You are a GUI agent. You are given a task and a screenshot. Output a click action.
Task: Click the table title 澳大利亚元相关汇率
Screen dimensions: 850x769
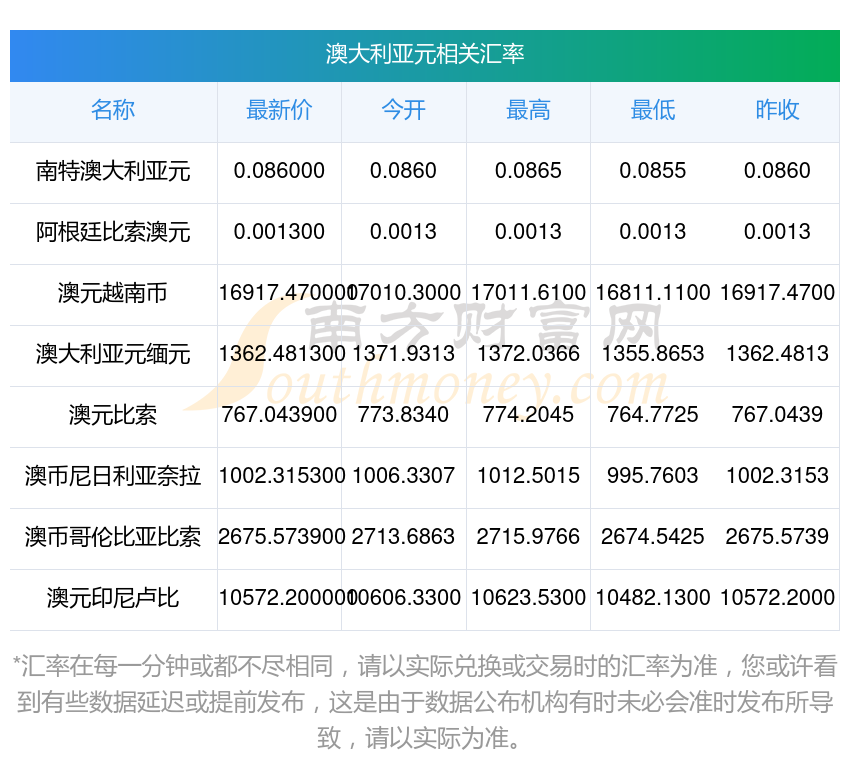pos(424,54)
